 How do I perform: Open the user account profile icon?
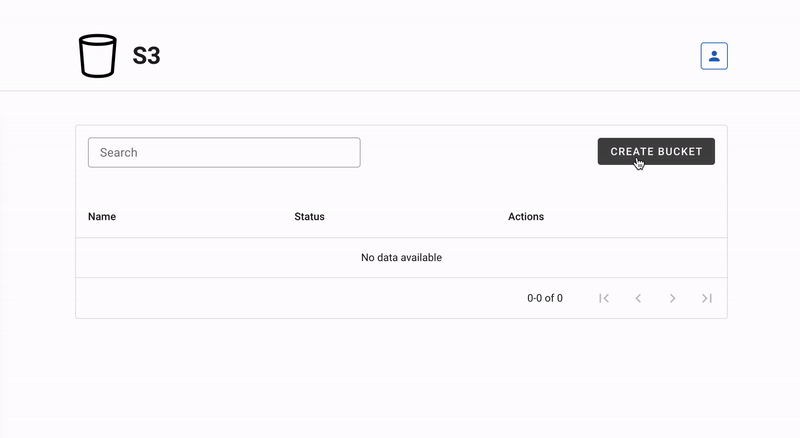click(x=714, y=56)
